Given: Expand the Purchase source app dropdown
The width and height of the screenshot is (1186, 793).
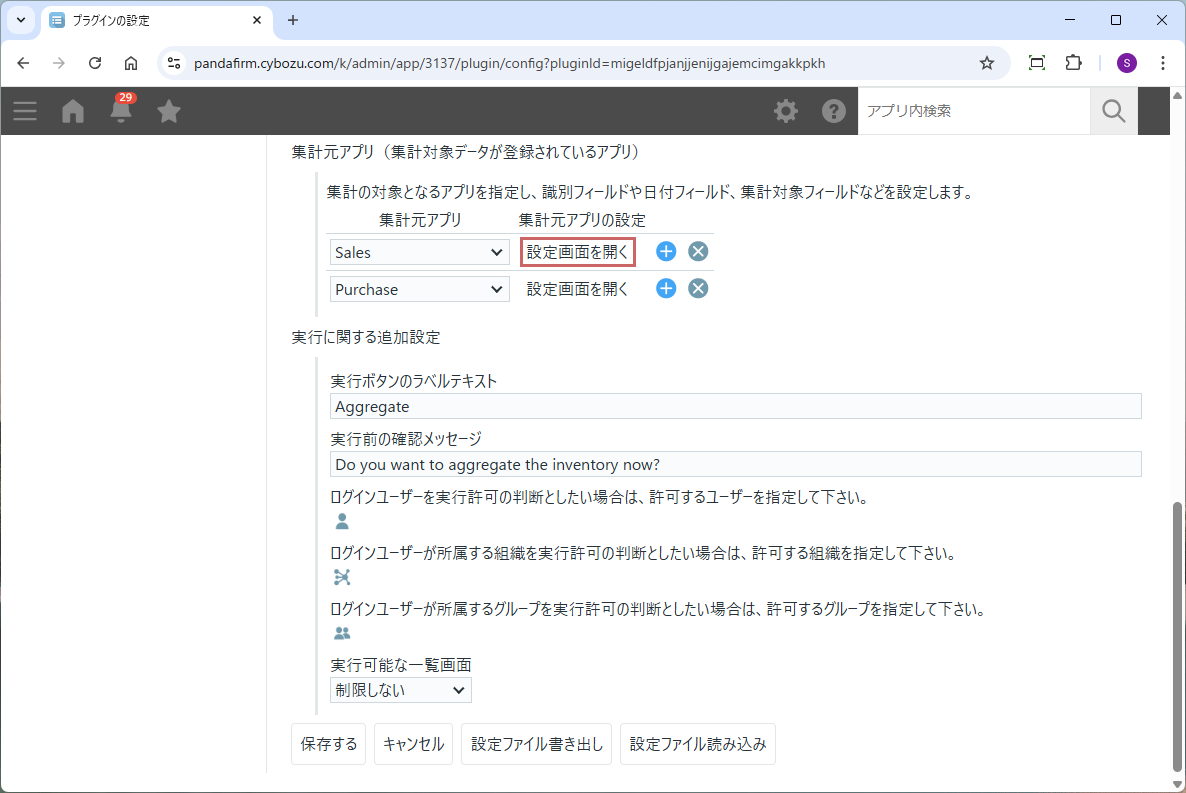Looking at the screenshot, I should [419, 290].
